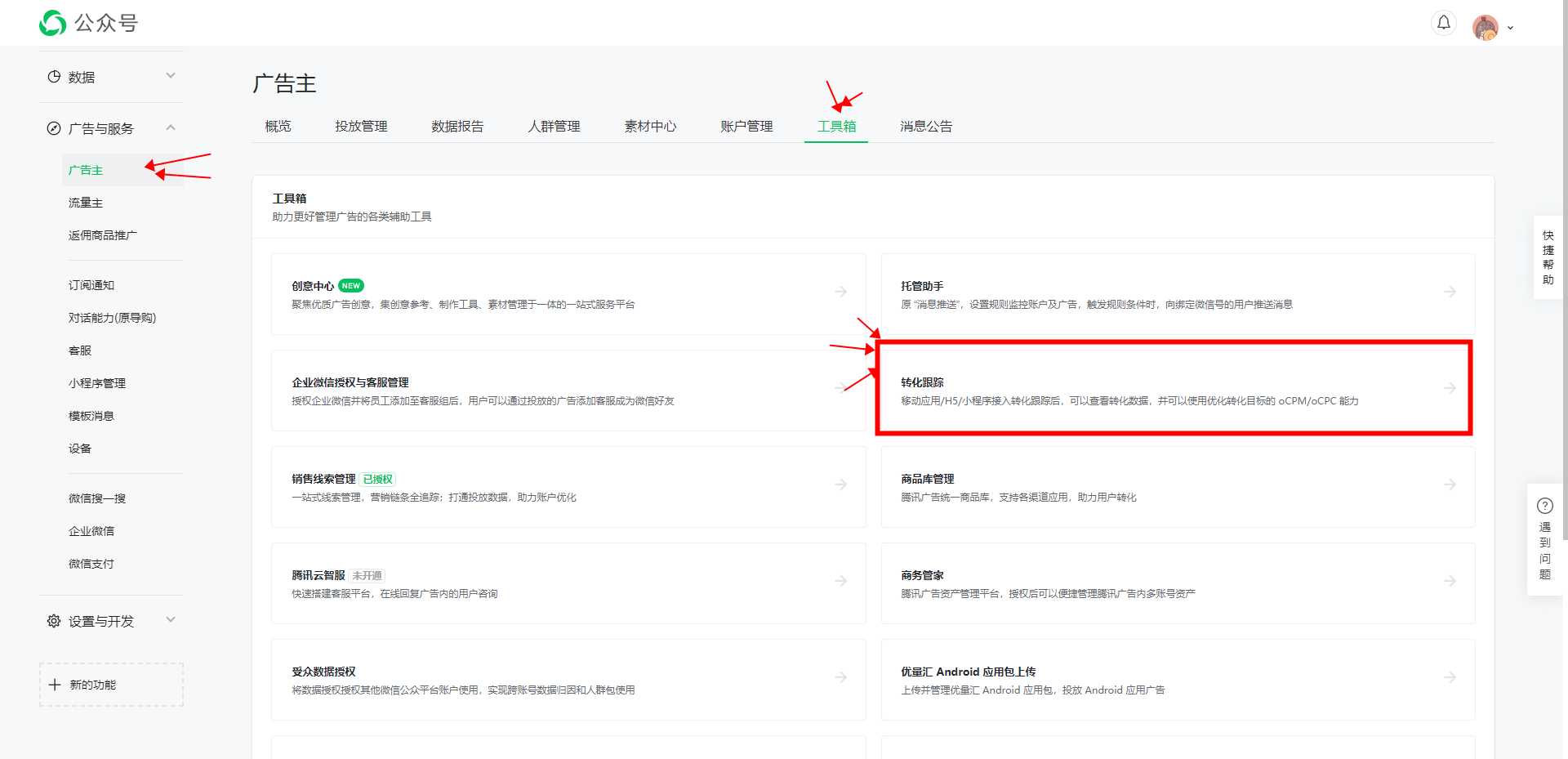Open the 新的功能 add button
1568x759 pixels.
111,685
